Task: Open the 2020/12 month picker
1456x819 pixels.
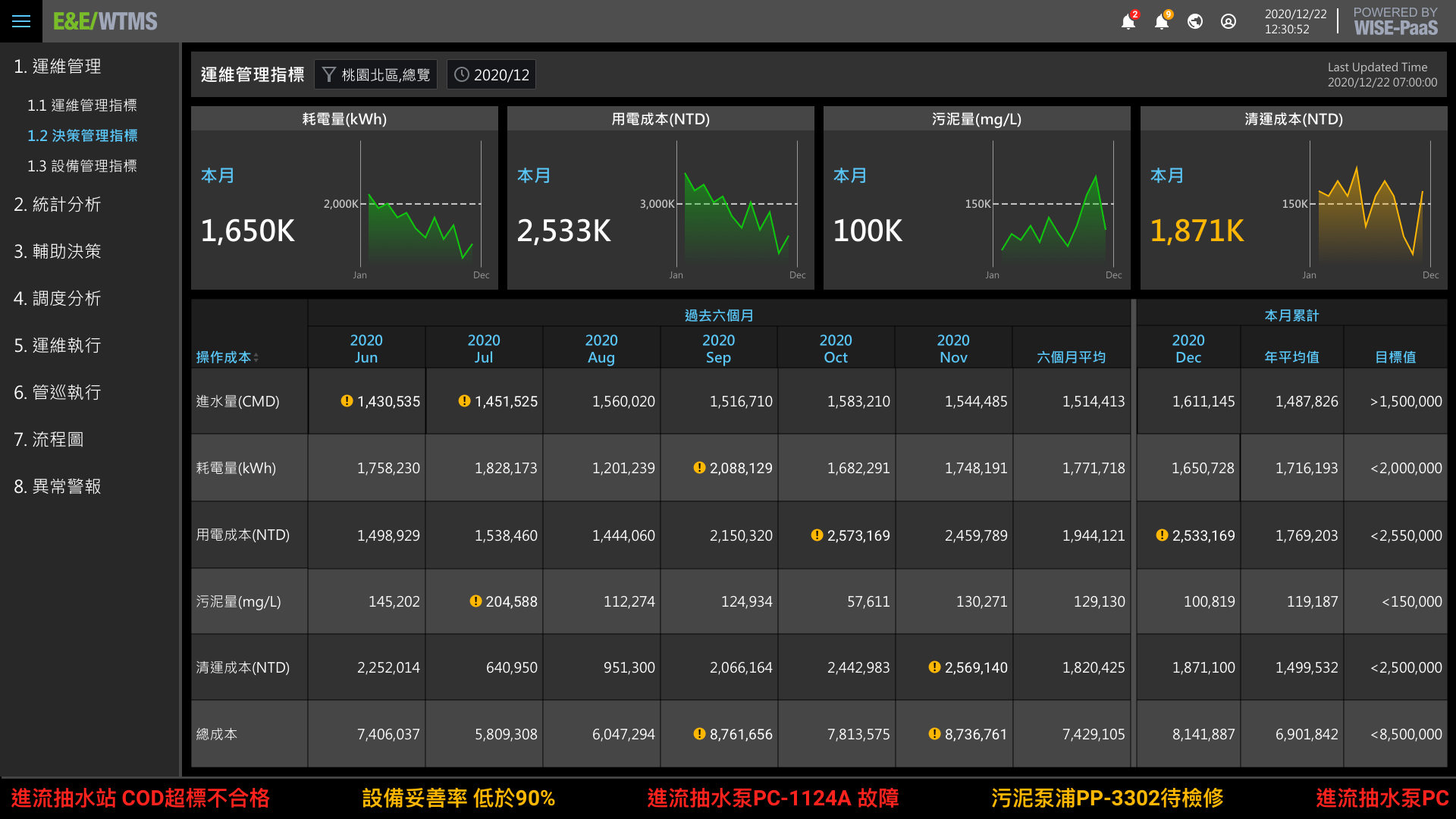Action: [x=491, y=74]
